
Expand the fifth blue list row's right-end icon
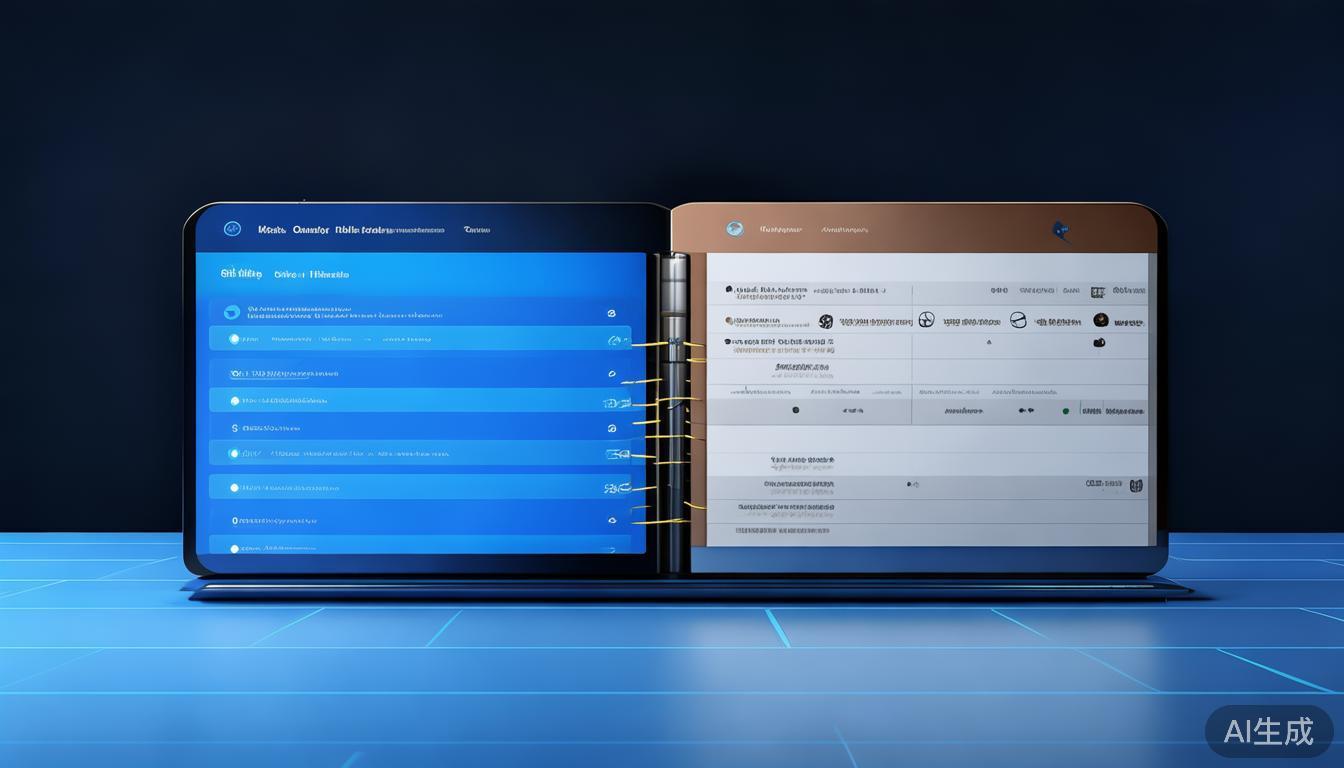point(611,428)
